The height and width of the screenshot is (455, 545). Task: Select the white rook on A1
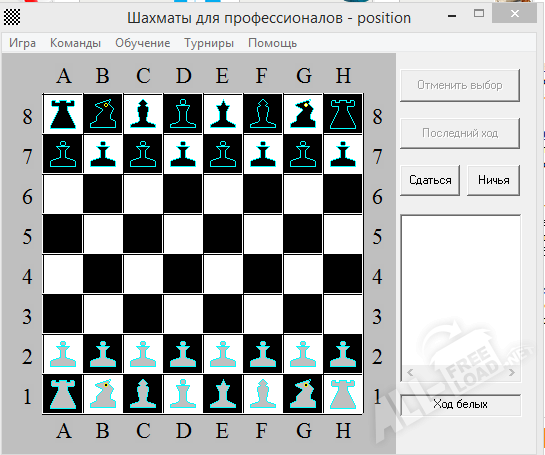click(x=63, y=394)
